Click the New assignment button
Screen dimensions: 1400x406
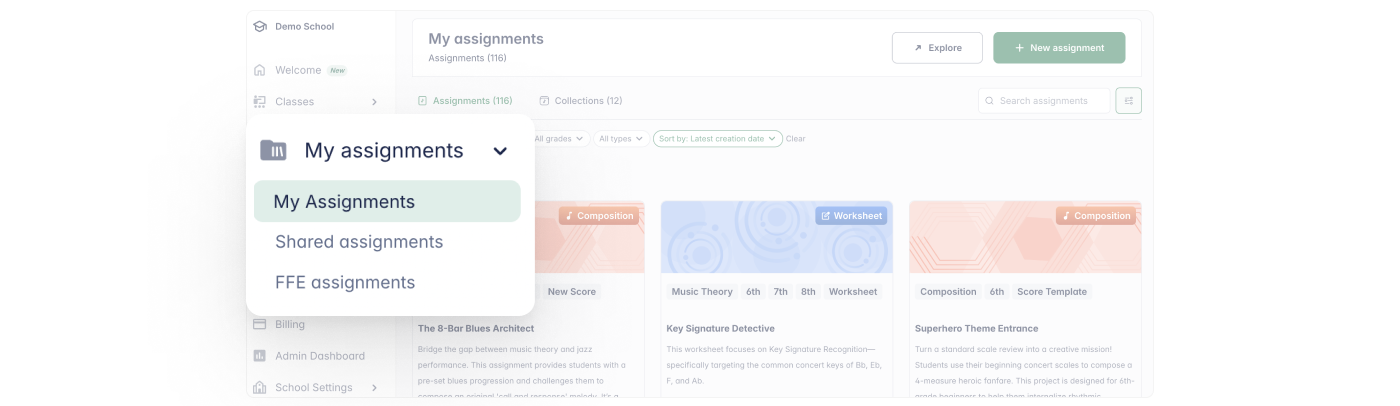[x=1058, y=48]
